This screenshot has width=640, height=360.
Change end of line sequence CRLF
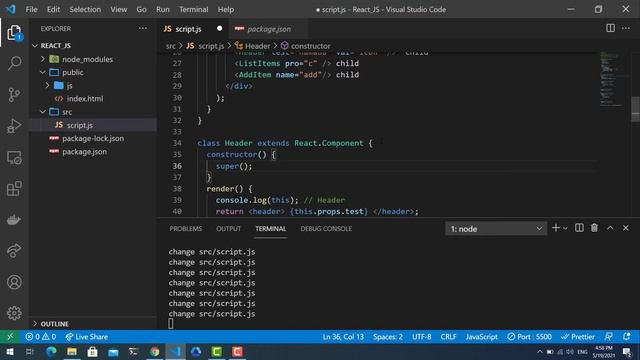coord(448,337)
